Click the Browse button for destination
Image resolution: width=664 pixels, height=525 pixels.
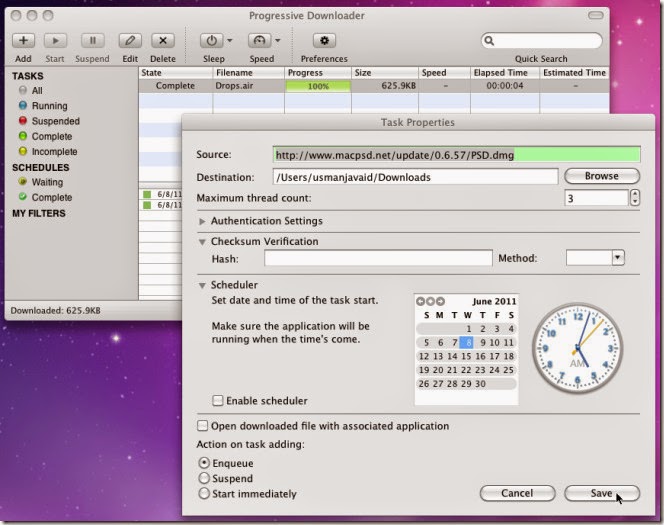(602, 176)
